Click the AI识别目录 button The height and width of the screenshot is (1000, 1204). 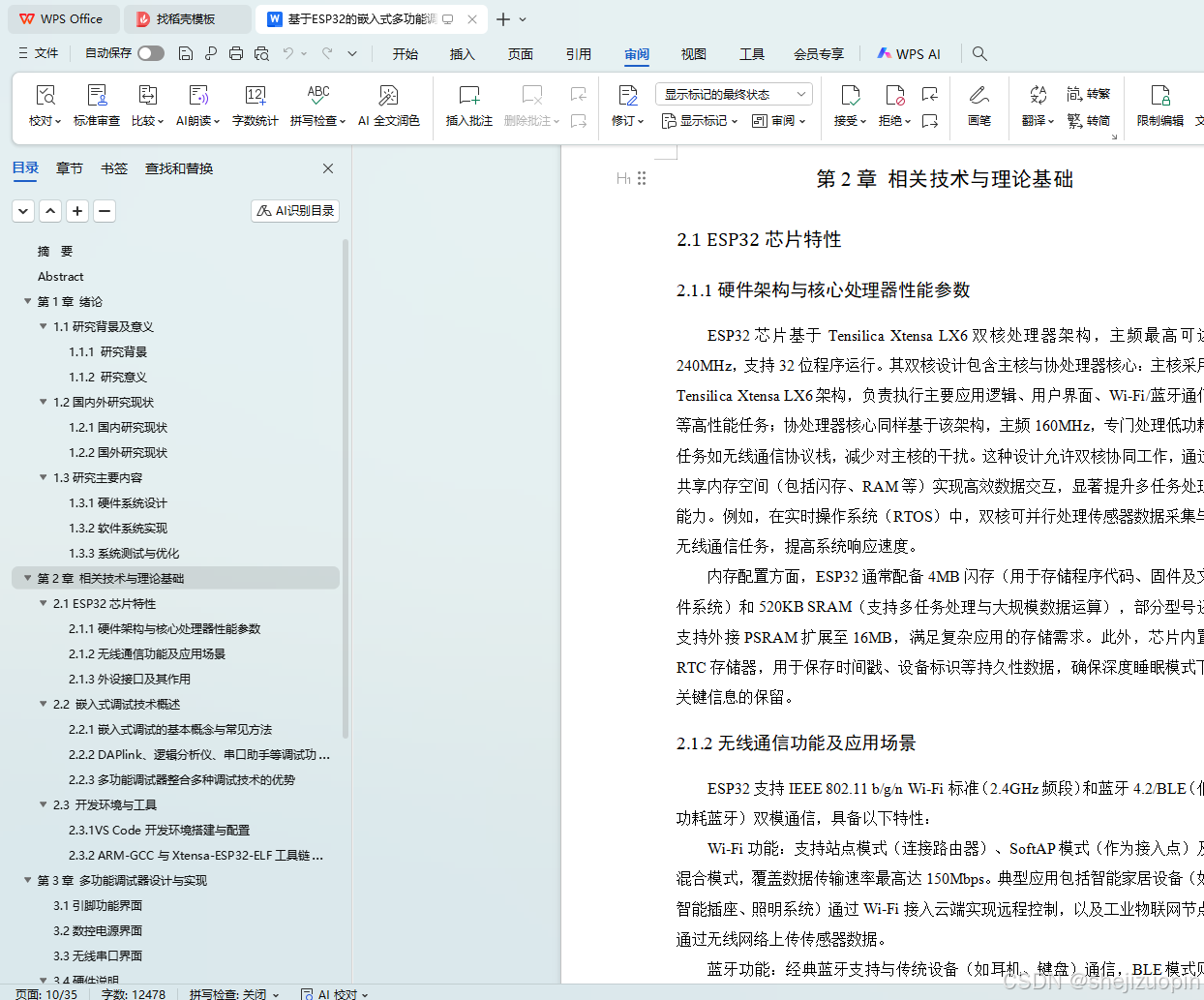294,210
